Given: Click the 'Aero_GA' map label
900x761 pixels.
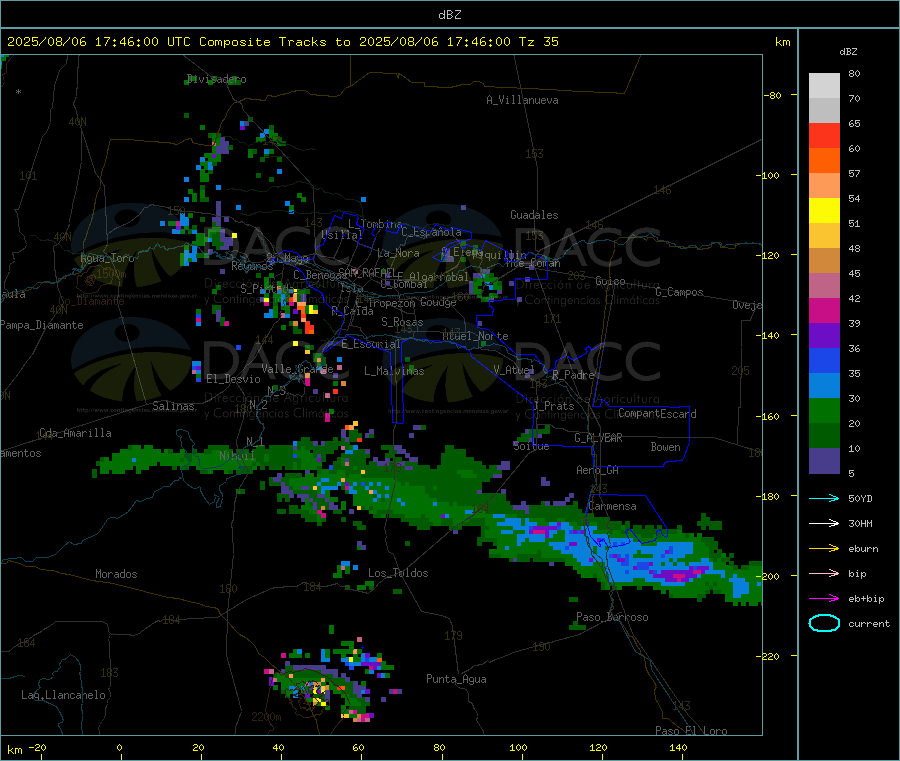Looking at the screenshot, I should point(598,470).
